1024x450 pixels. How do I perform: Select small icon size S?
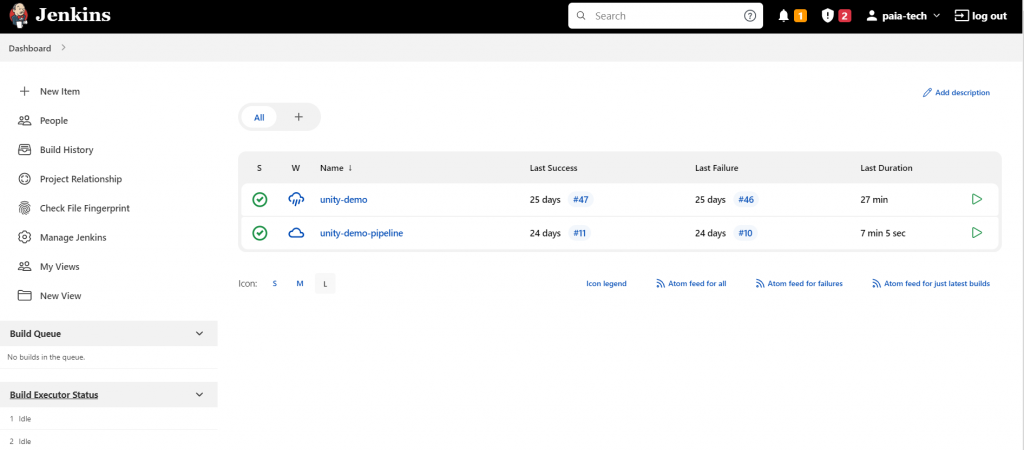coord(275,284)
